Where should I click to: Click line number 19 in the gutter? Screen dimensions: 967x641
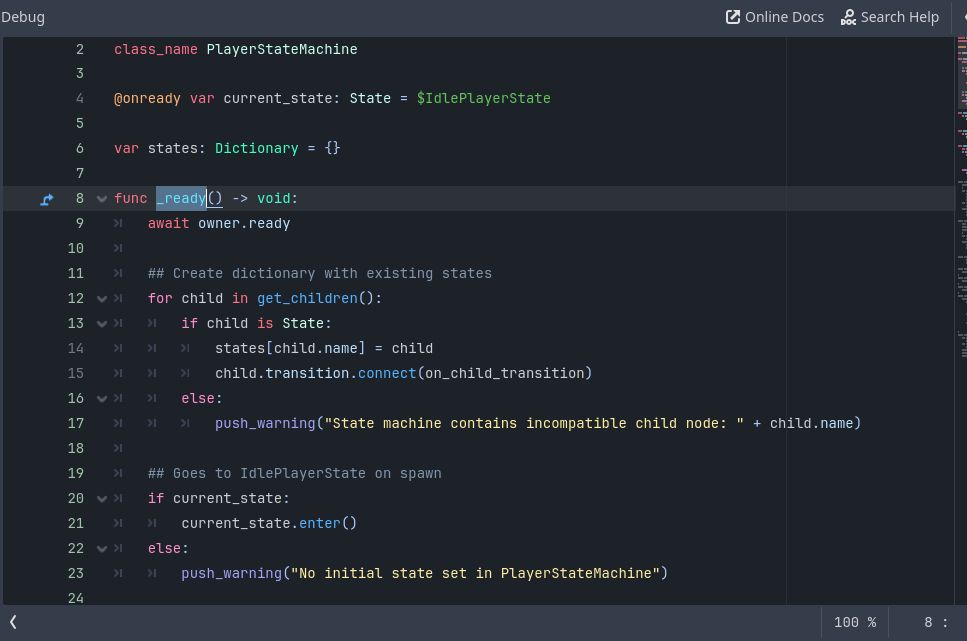75,473
